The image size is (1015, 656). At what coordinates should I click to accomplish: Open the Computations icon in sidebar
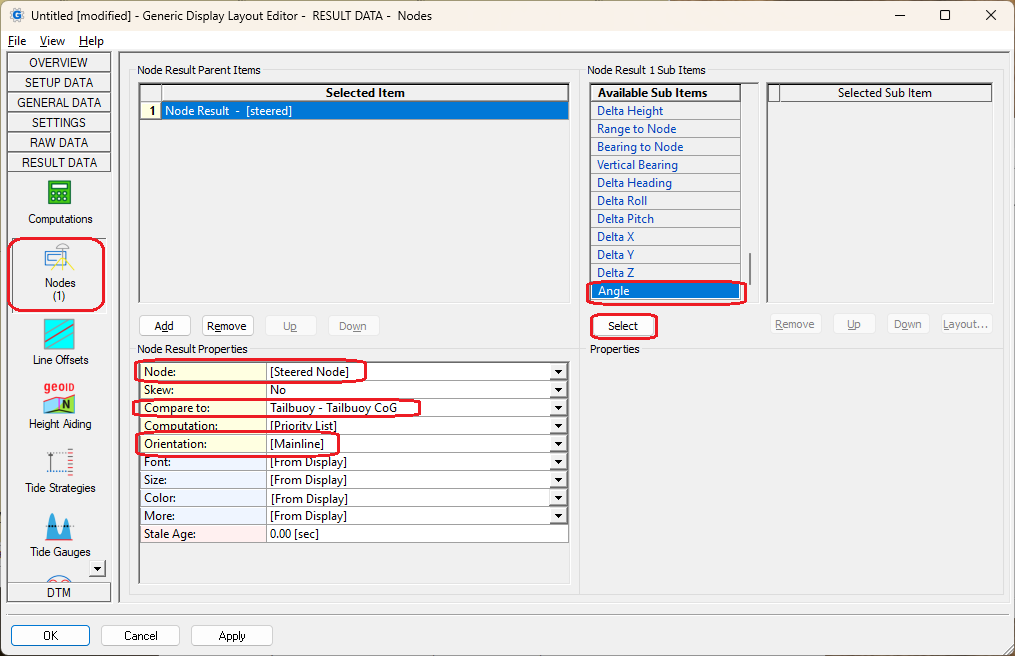[x=60, y=203]
